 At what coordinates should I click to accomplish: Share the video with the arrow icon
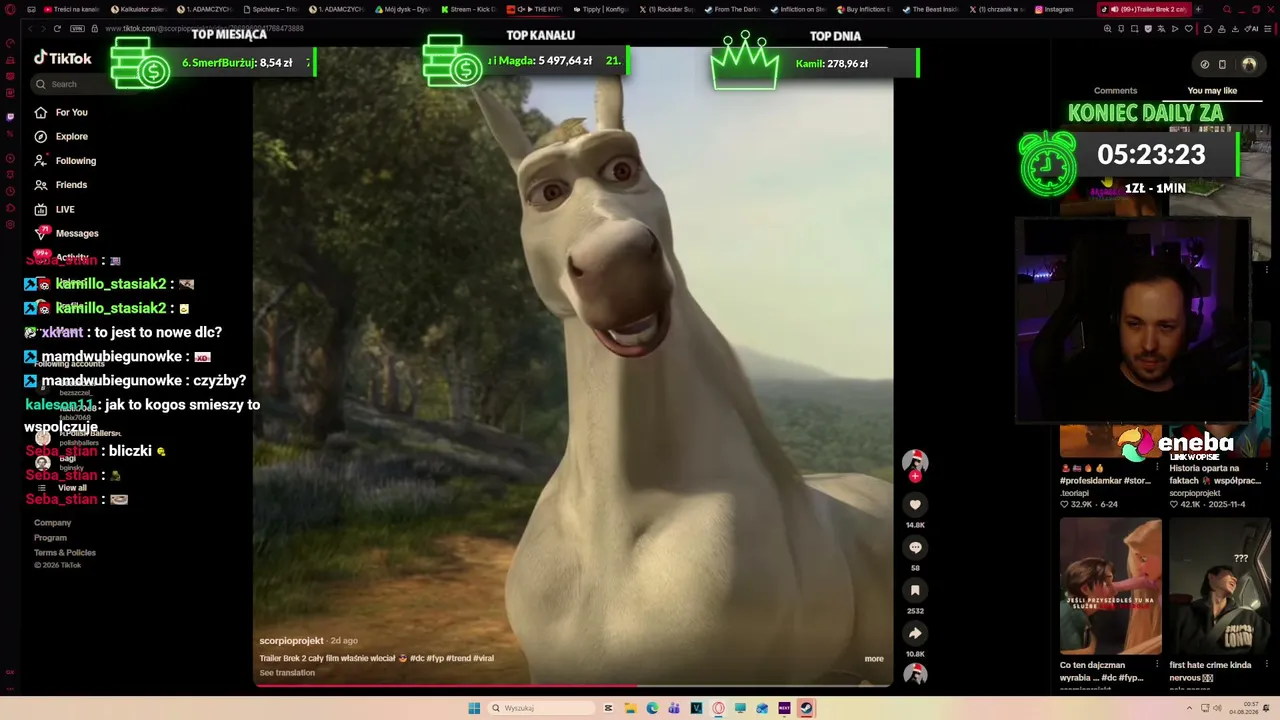pos(915,633)
